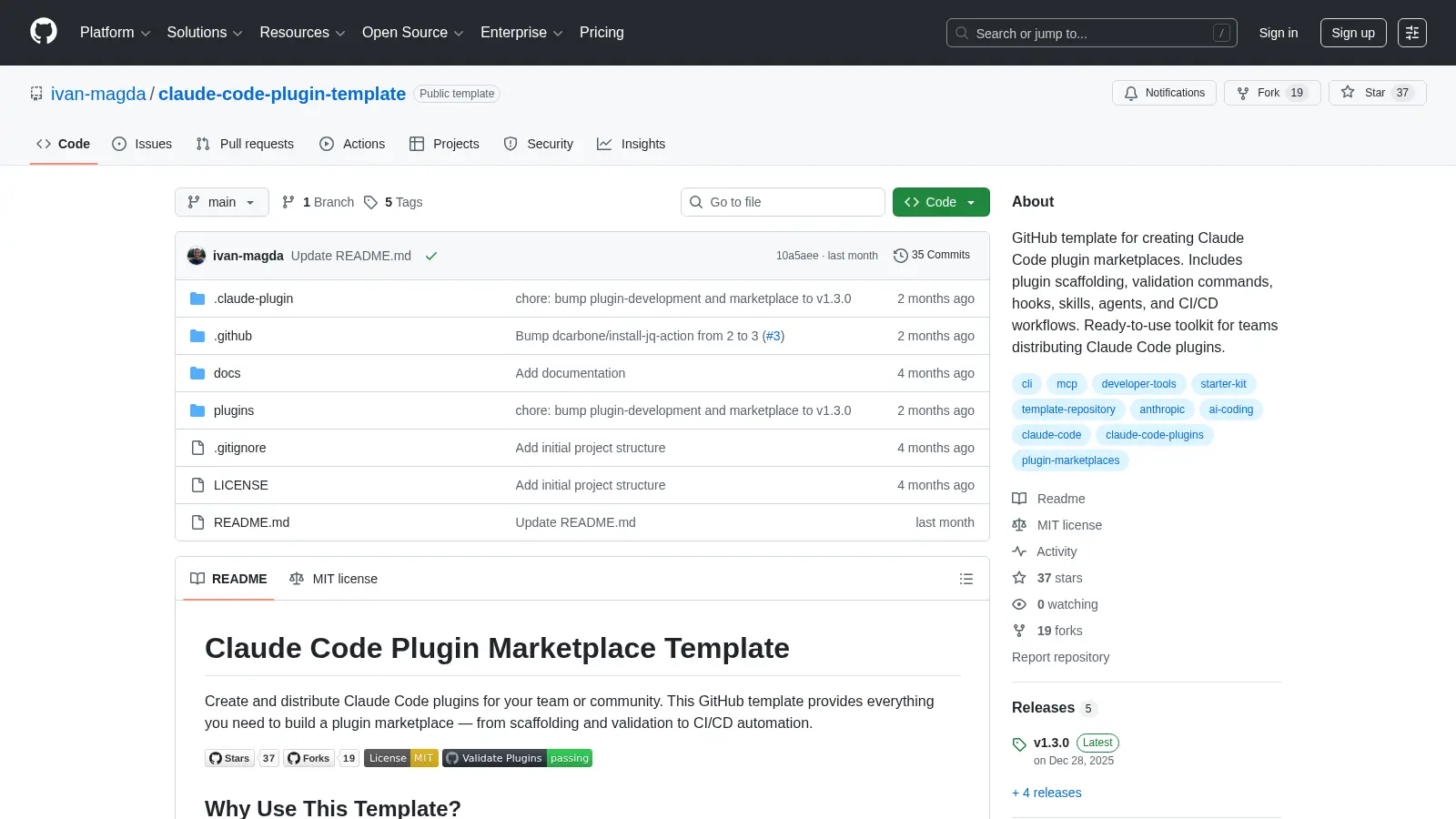Open the README outline icon
1456x819 pixels.
tap(966, 579)
